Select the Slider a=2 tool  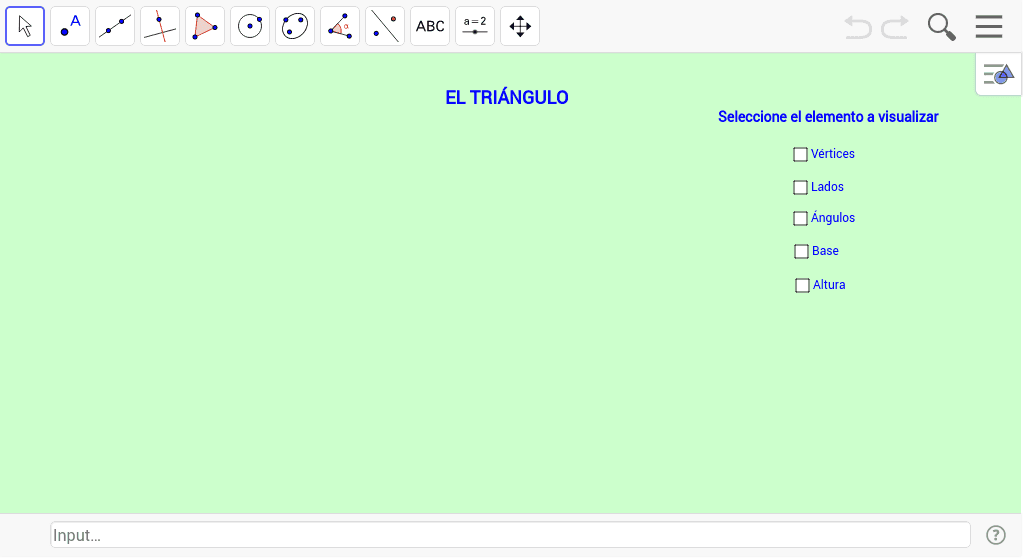click(x=475, y=26)
